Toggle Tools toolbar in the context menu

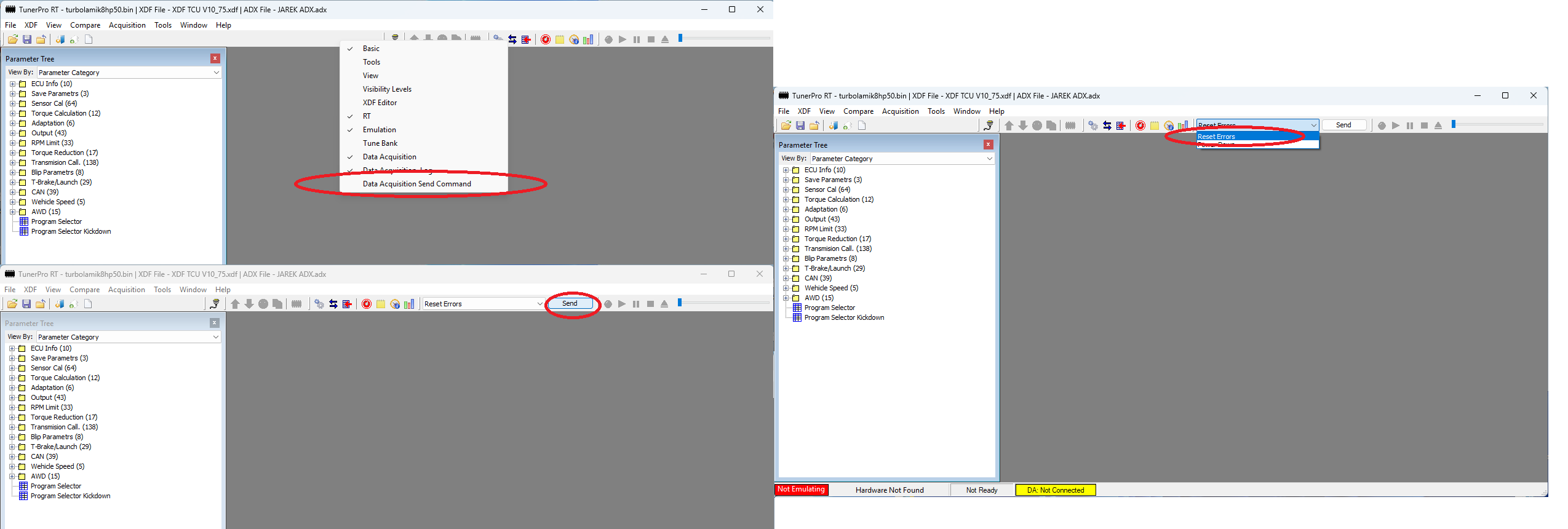coord(371,62)
